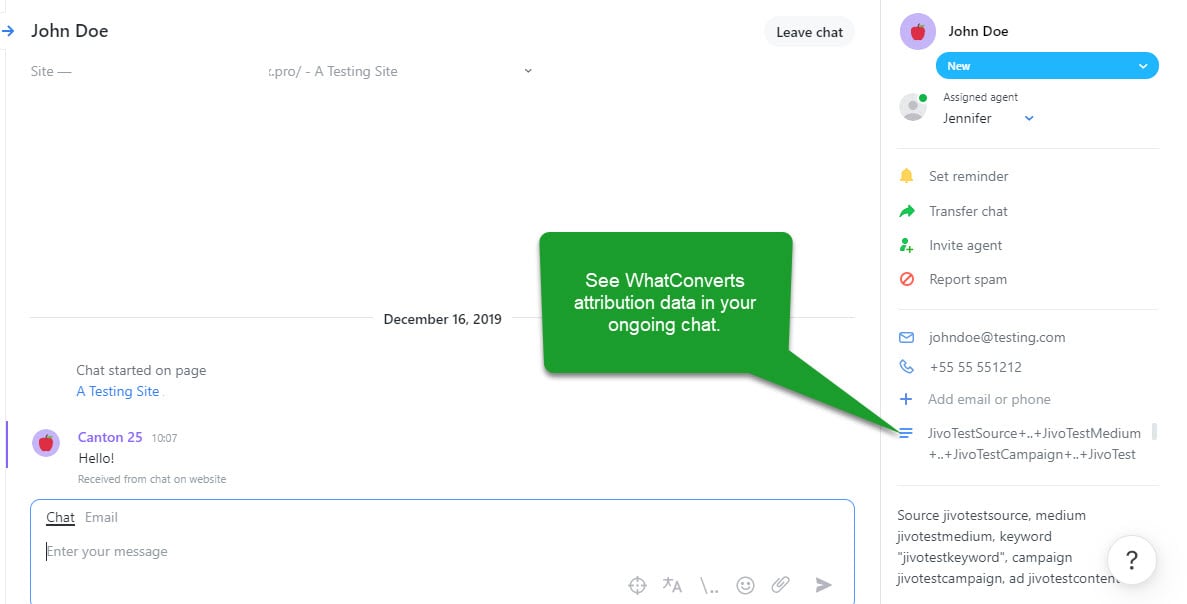The image size is (1187, 604).
Task: Click the Set reminder bell icon
Action: 906,176
